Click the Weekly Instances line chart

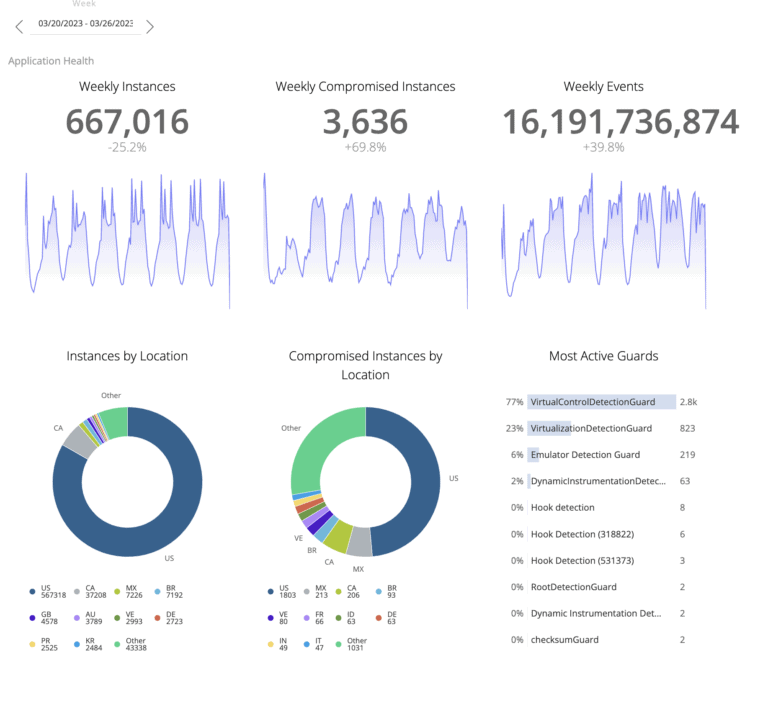127,240
